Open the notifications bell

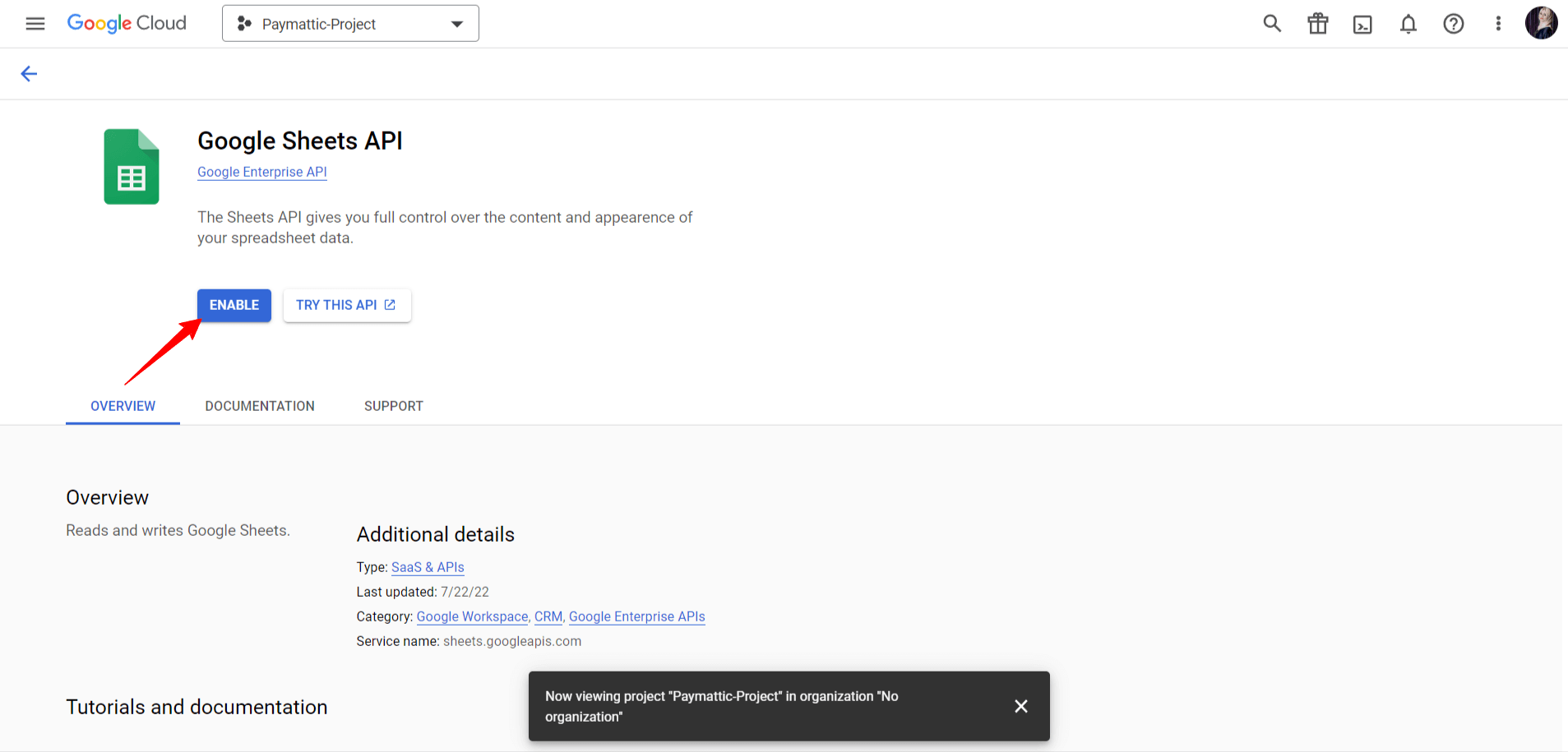pyautogui.click(x=1408, y=24)
